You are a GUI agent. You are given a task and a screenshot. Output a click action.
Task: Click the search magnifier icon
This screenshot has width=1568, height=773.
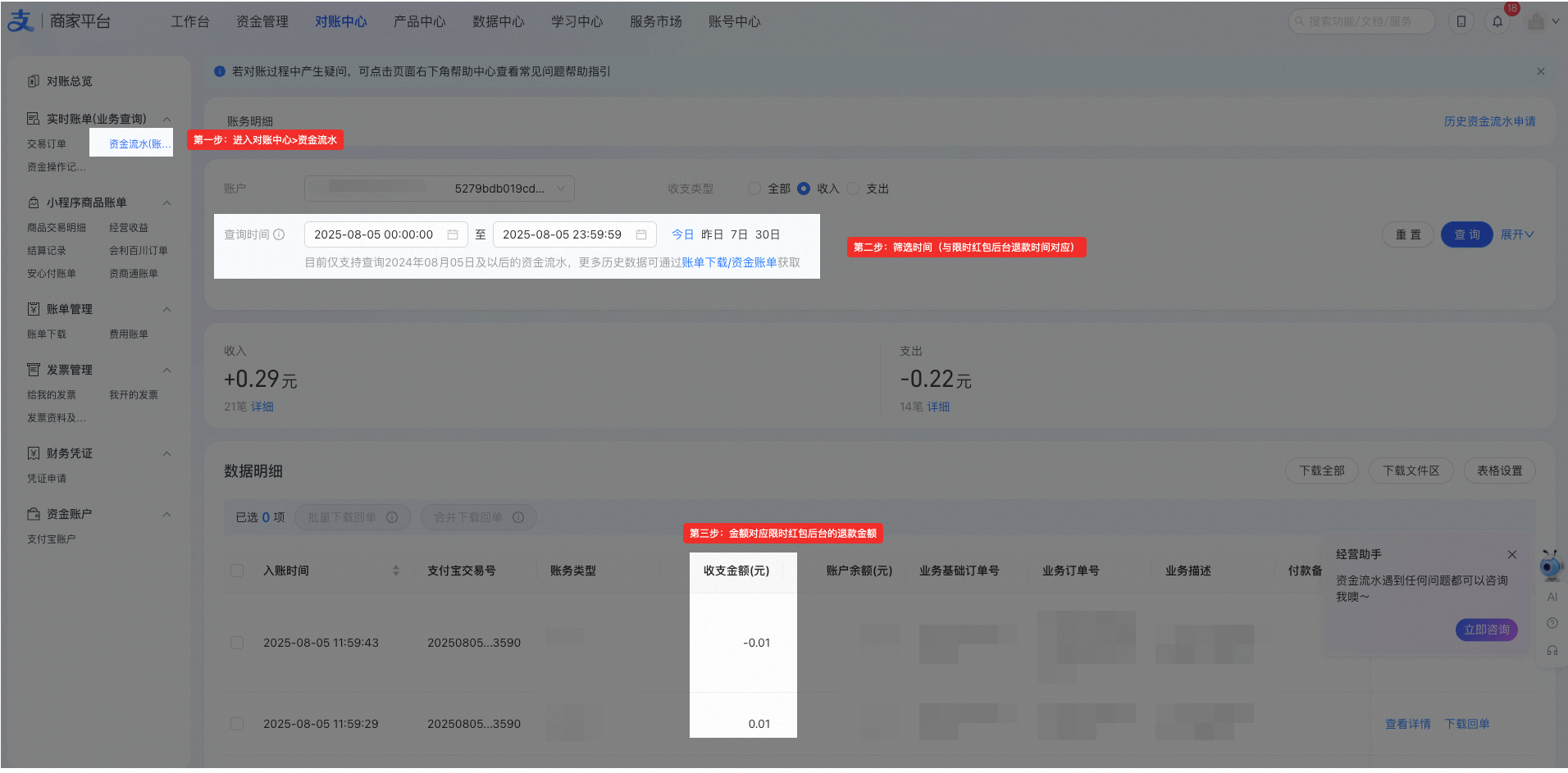[1299, 21]
